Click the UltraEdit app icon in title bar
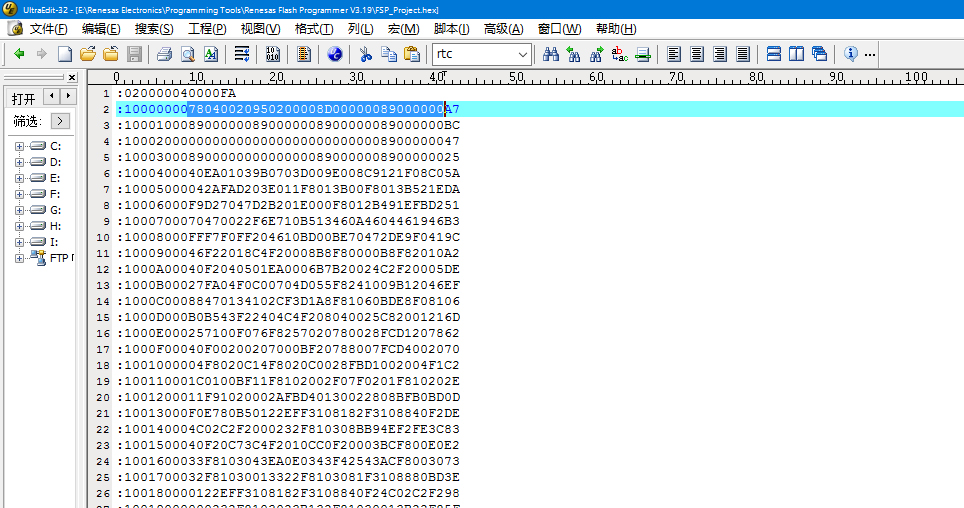This screenshot has height=508, width=964. coord(10,9)
